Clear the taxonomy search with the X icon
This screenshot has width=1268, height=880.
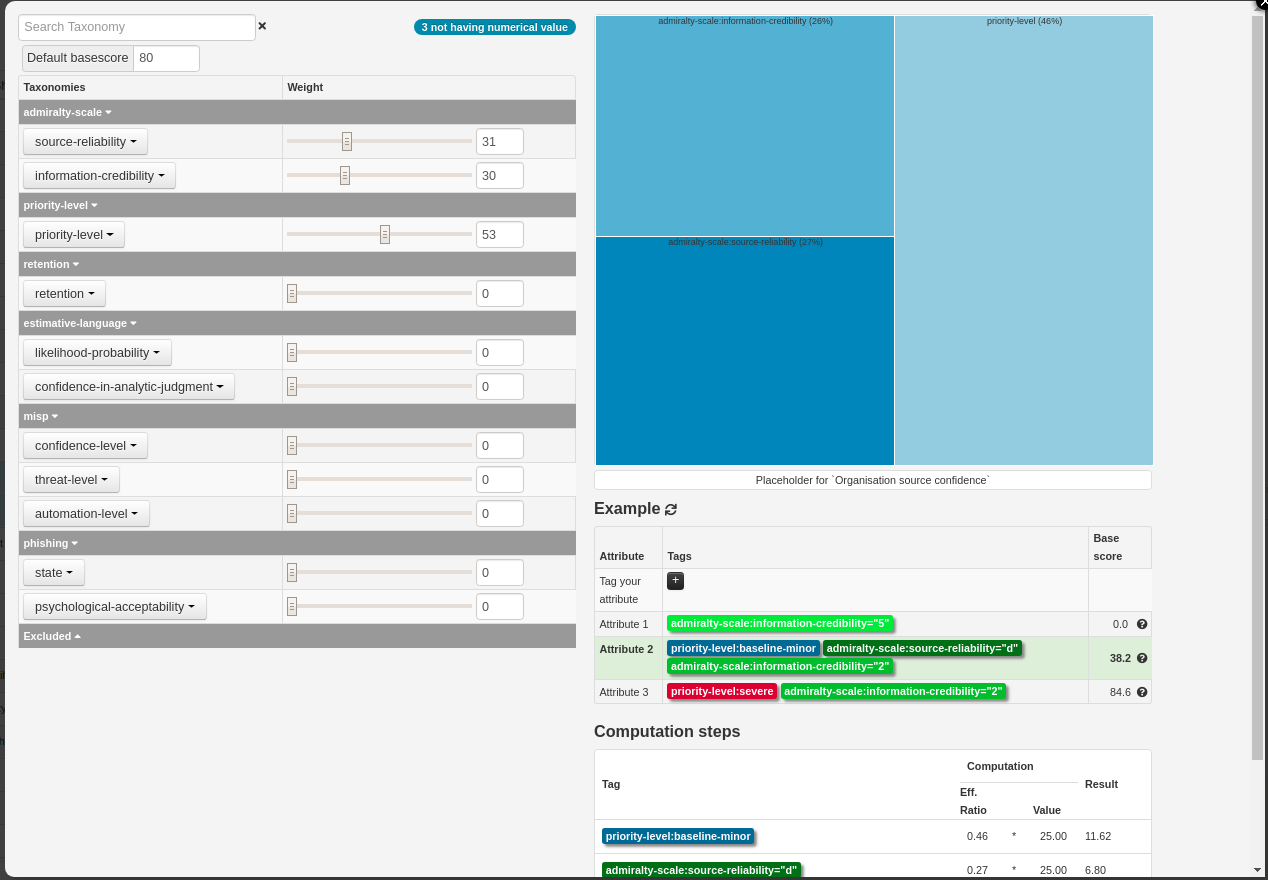262,26
